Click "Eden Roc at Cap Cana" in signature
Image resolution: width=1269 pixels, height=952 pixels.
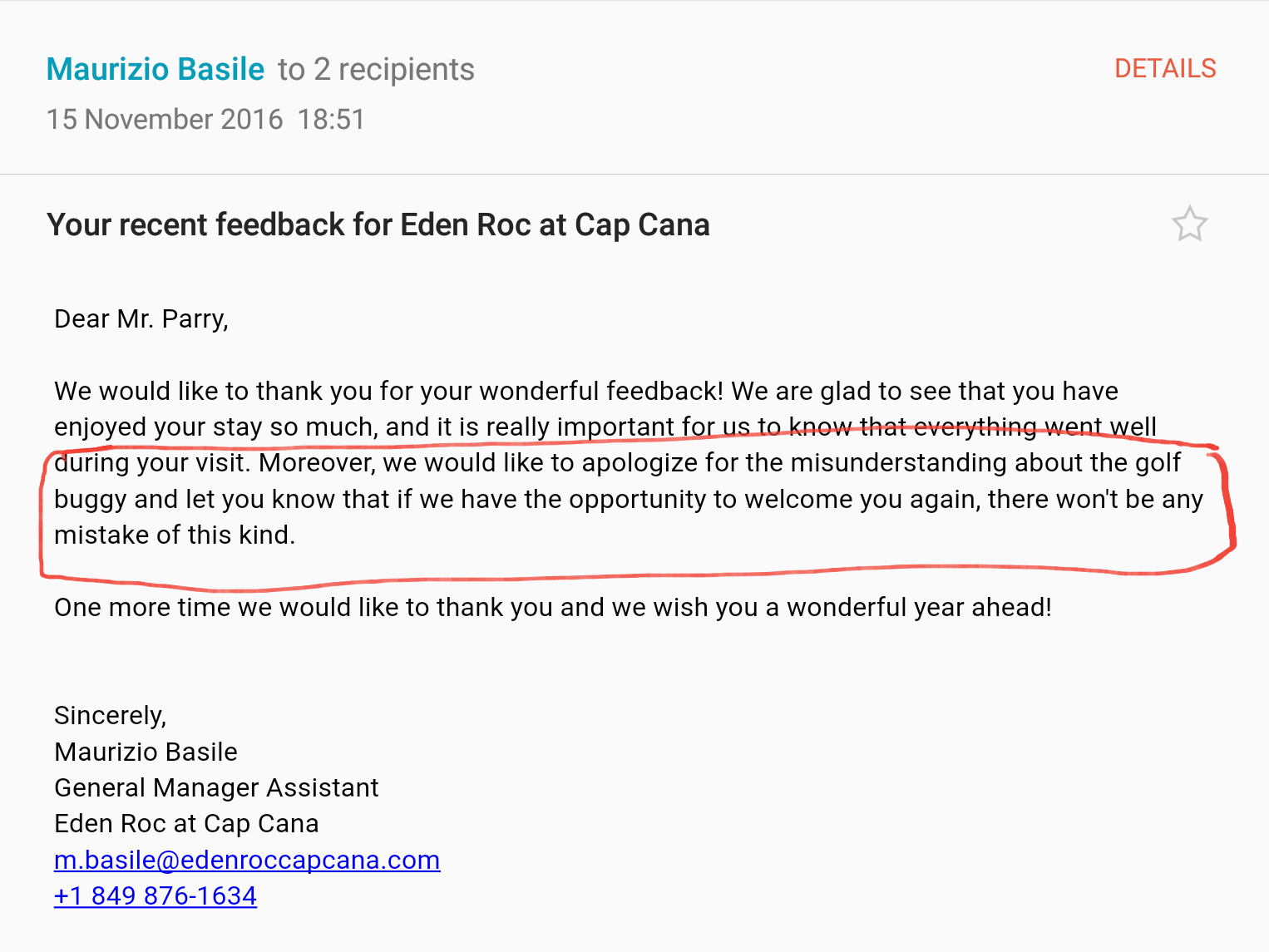(187, 823)
